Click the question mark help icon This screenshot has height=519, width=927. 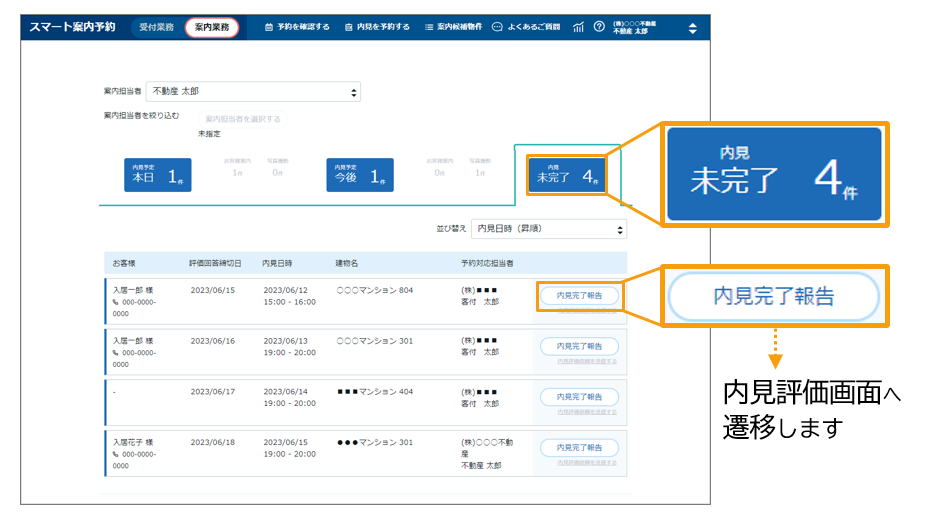click(x=599, y=27)
